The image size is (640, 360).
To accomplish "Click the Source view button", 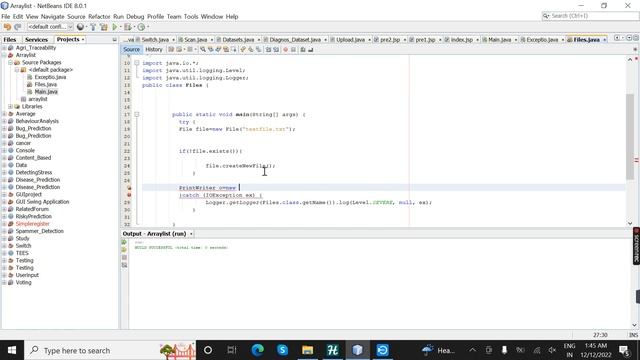I will tap(131, 49).
